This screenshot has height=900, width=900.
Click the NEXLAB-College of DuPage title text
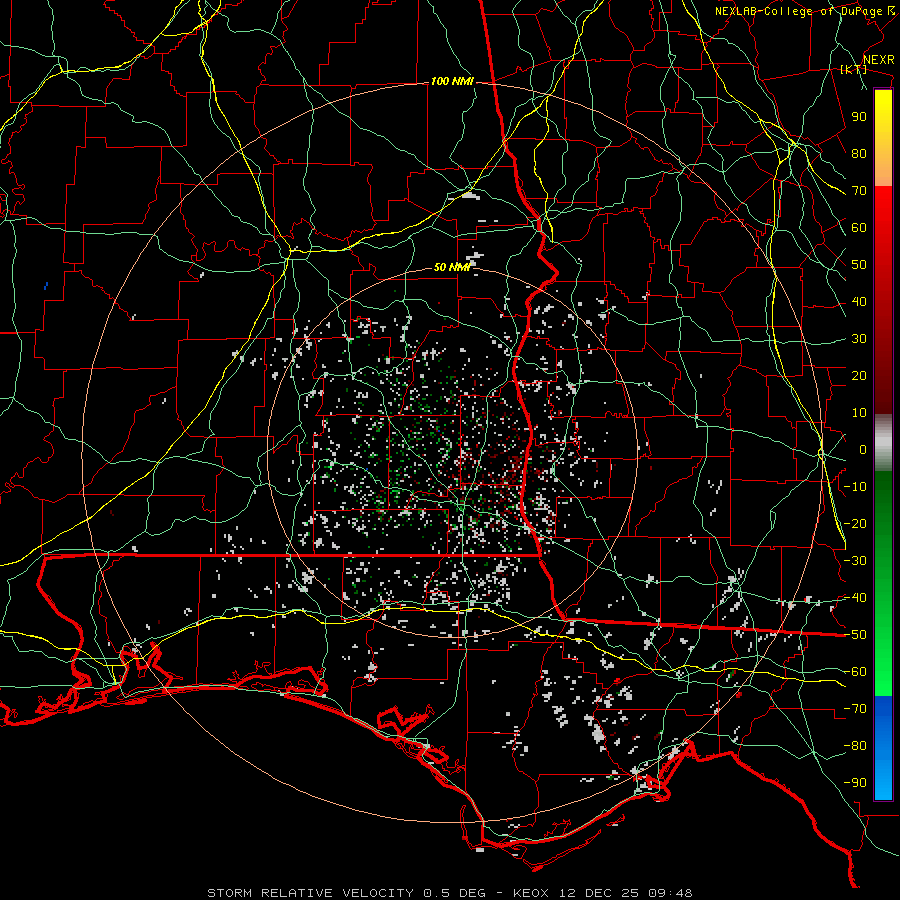[799, 11]
